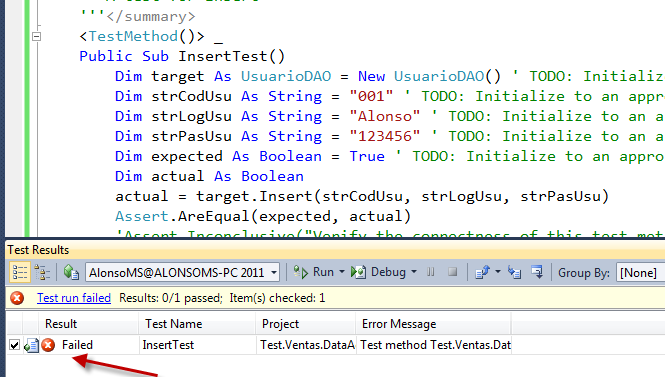Click the red error icon beside Test run failed
Viewport: 665px width, 377px height.
(17, 298)
